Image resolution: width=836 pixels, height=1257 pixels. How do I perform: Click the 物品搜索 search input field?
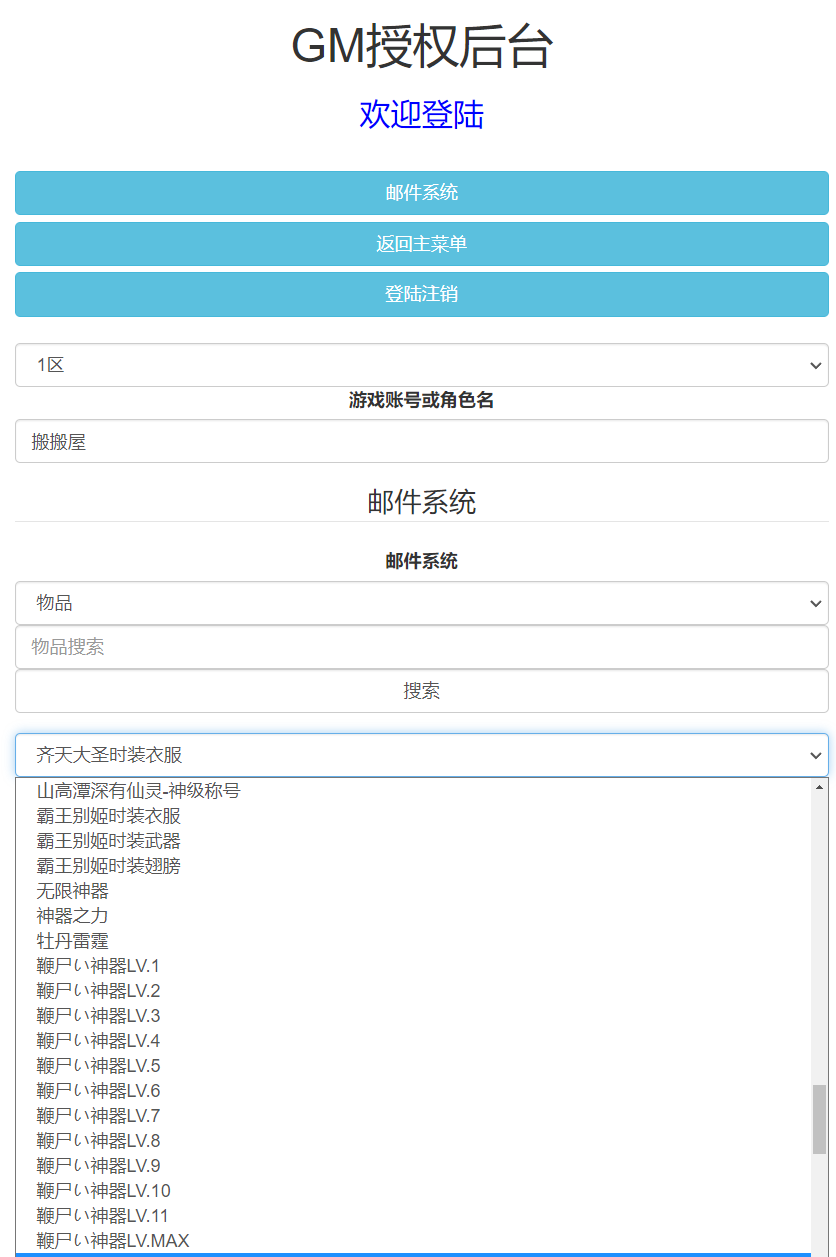point(421,647)
